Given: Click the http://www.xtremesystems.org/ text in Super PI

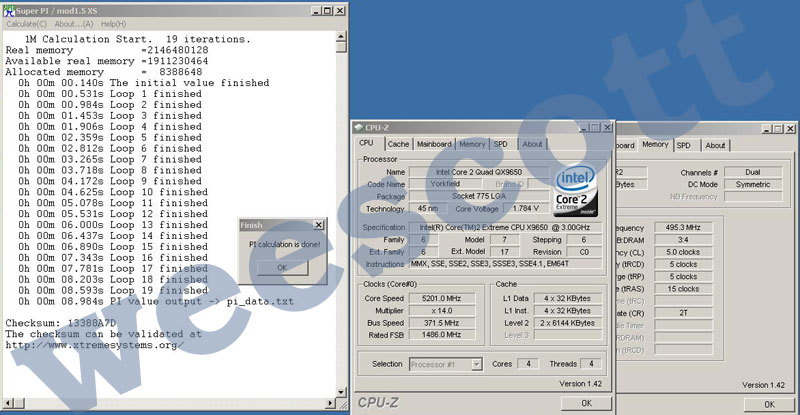Looking at the screenshot, I should (x=94, y=345).
